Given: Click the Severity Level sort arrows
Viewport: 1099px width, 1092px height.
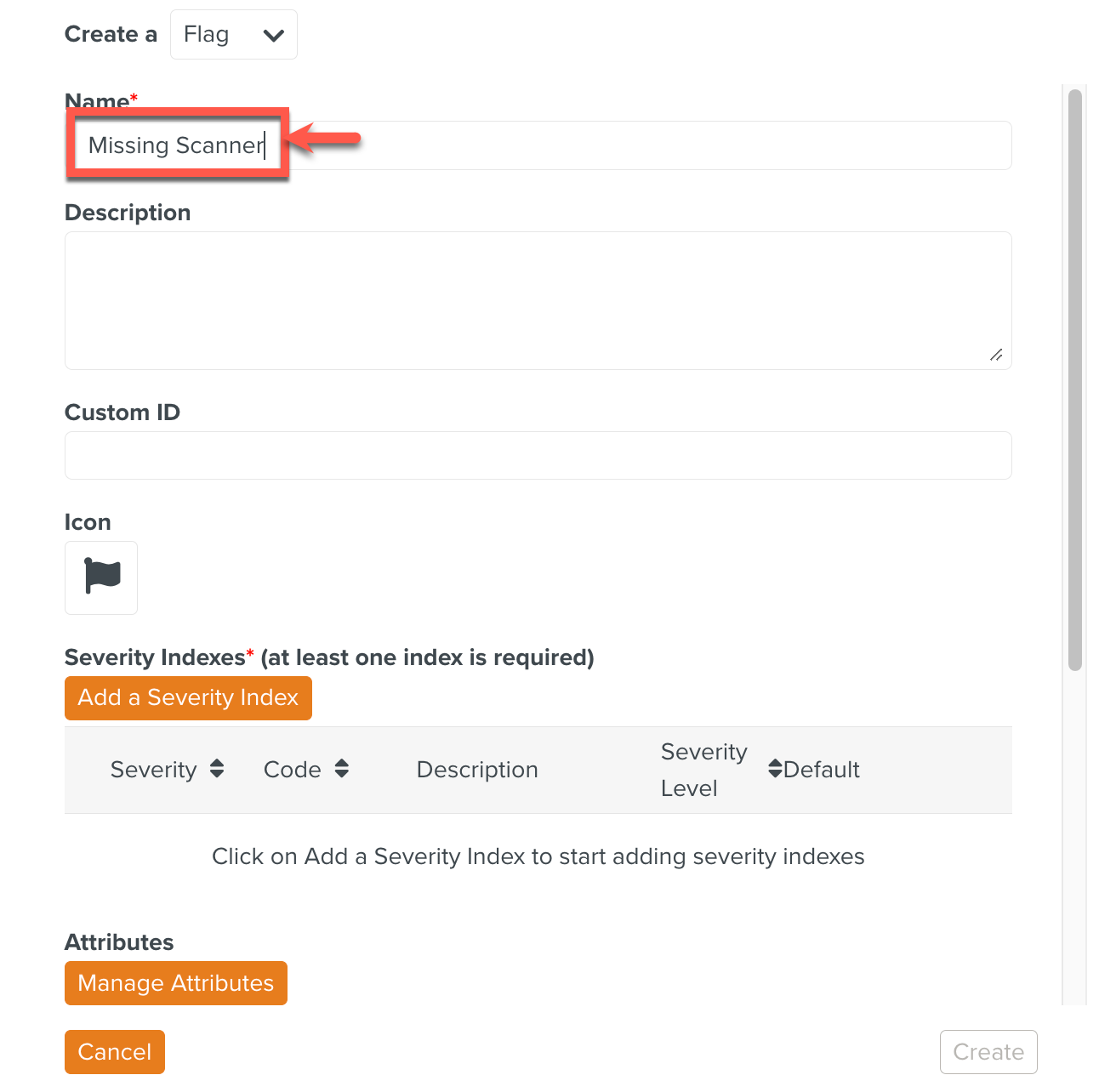Looking at the screenshot, I should click(774, 769).
